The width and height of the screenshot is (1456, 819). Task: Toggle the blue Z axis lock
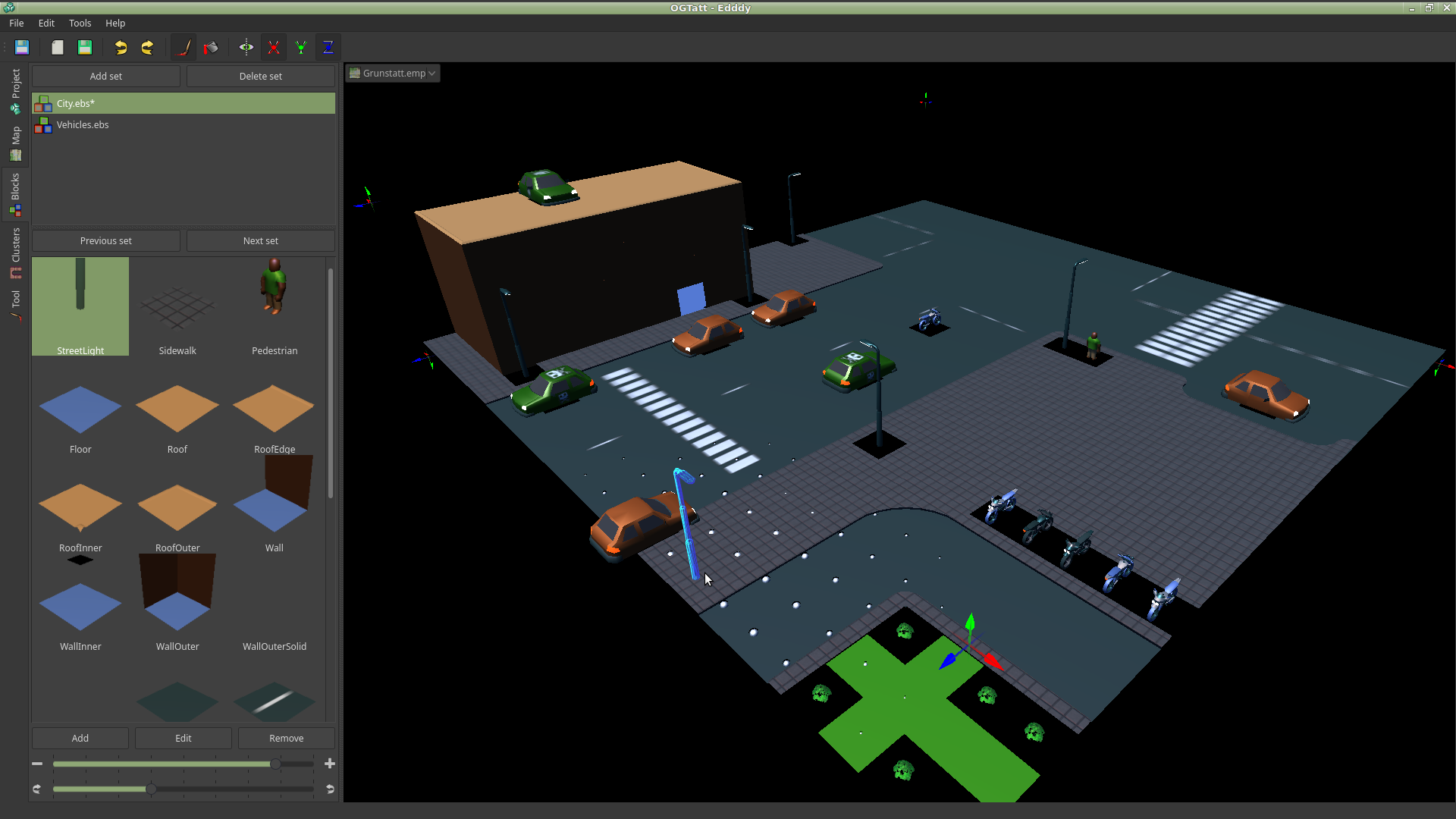click(x=328, y=47)
